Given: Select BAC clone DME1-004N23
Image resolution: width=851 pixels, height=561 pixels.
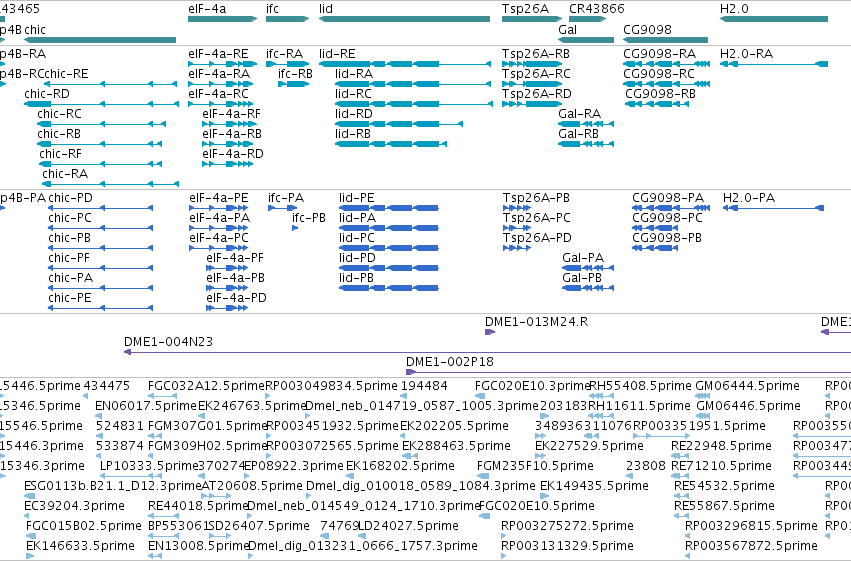Looking at the screenshot, I should pos(487,352).
